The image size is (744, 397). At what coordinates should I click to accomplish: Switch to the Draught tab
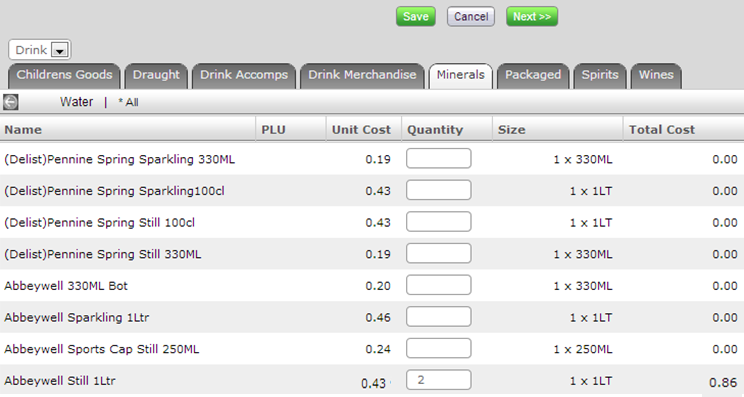tap(156, 75)
